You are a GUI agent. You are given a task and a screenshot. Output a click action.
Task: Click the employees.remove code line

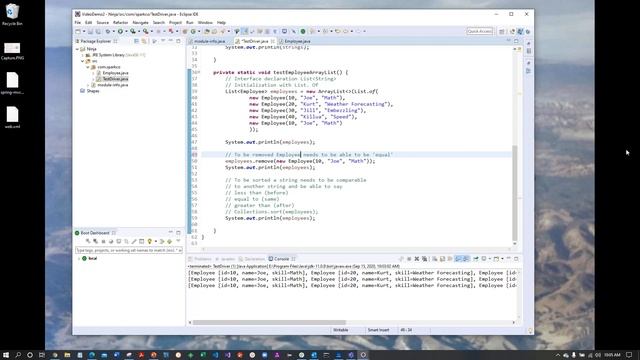click(x=300, y=161)
